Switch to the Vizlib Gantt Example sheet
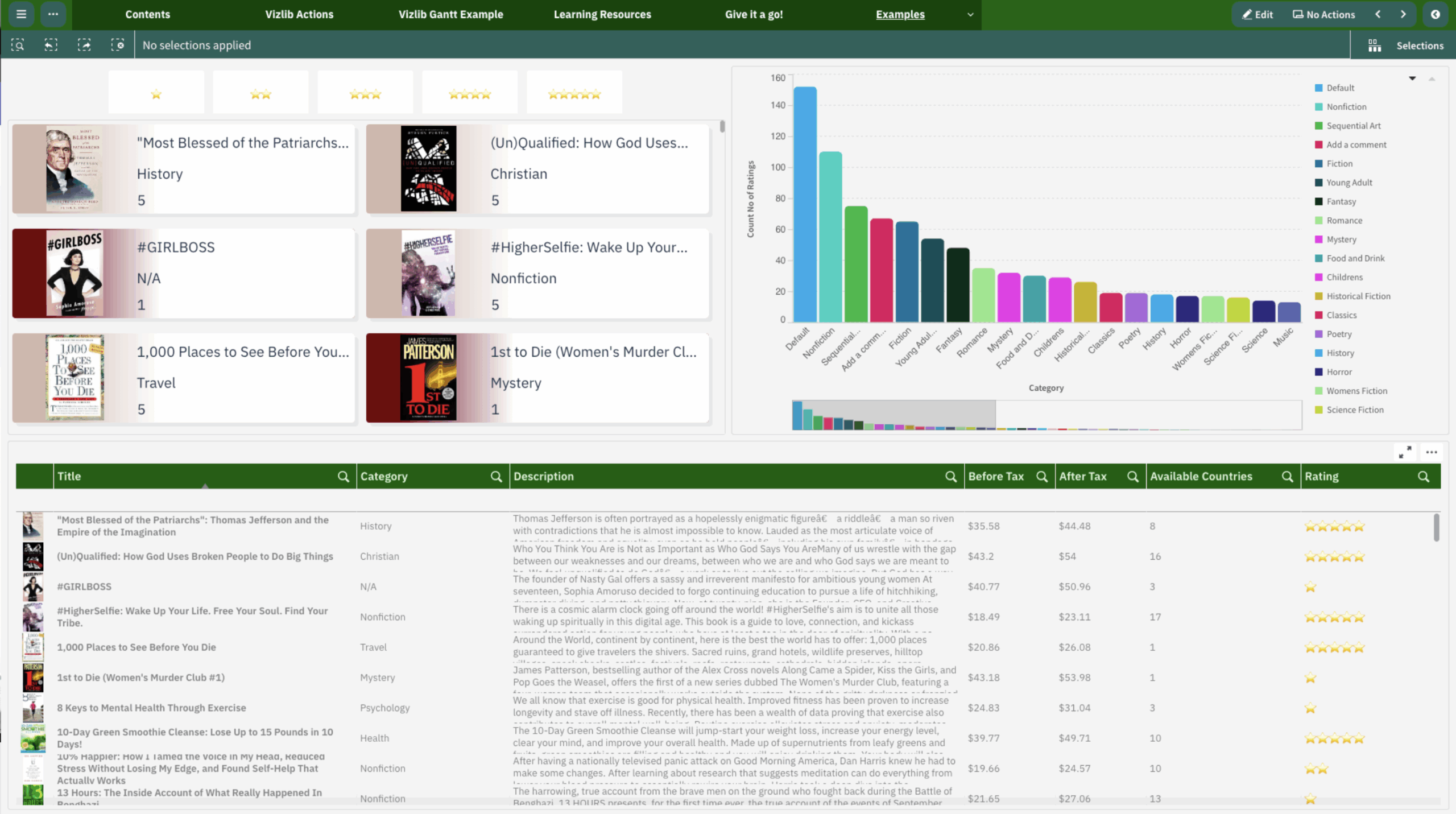This screenshot has height=814, width=1456. pyautogui.click(x=451, y=15)
